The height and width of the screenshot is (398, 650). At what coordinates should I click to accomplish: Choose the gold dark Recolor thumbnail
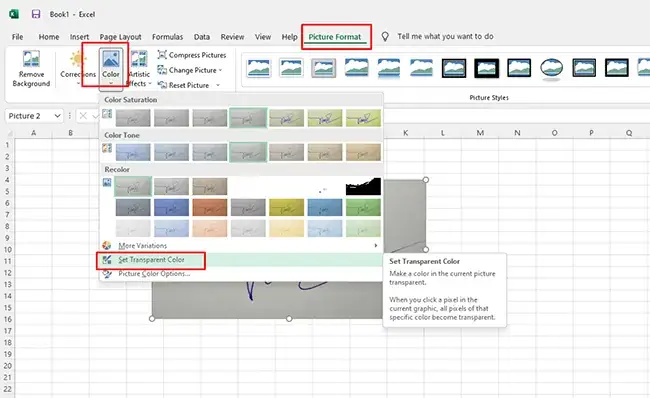[x=286, y=207]
